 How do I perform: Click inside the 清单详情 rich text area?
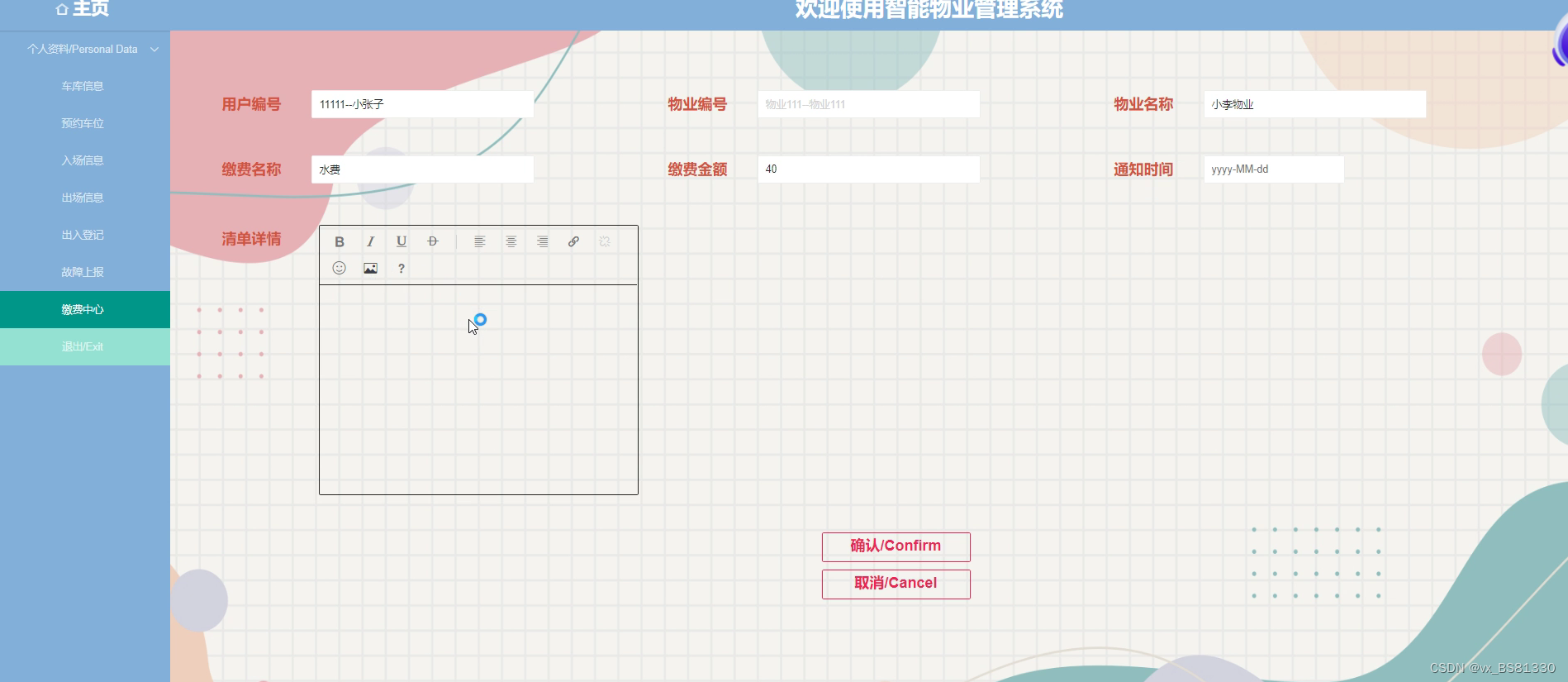click(x=478, y=389)
